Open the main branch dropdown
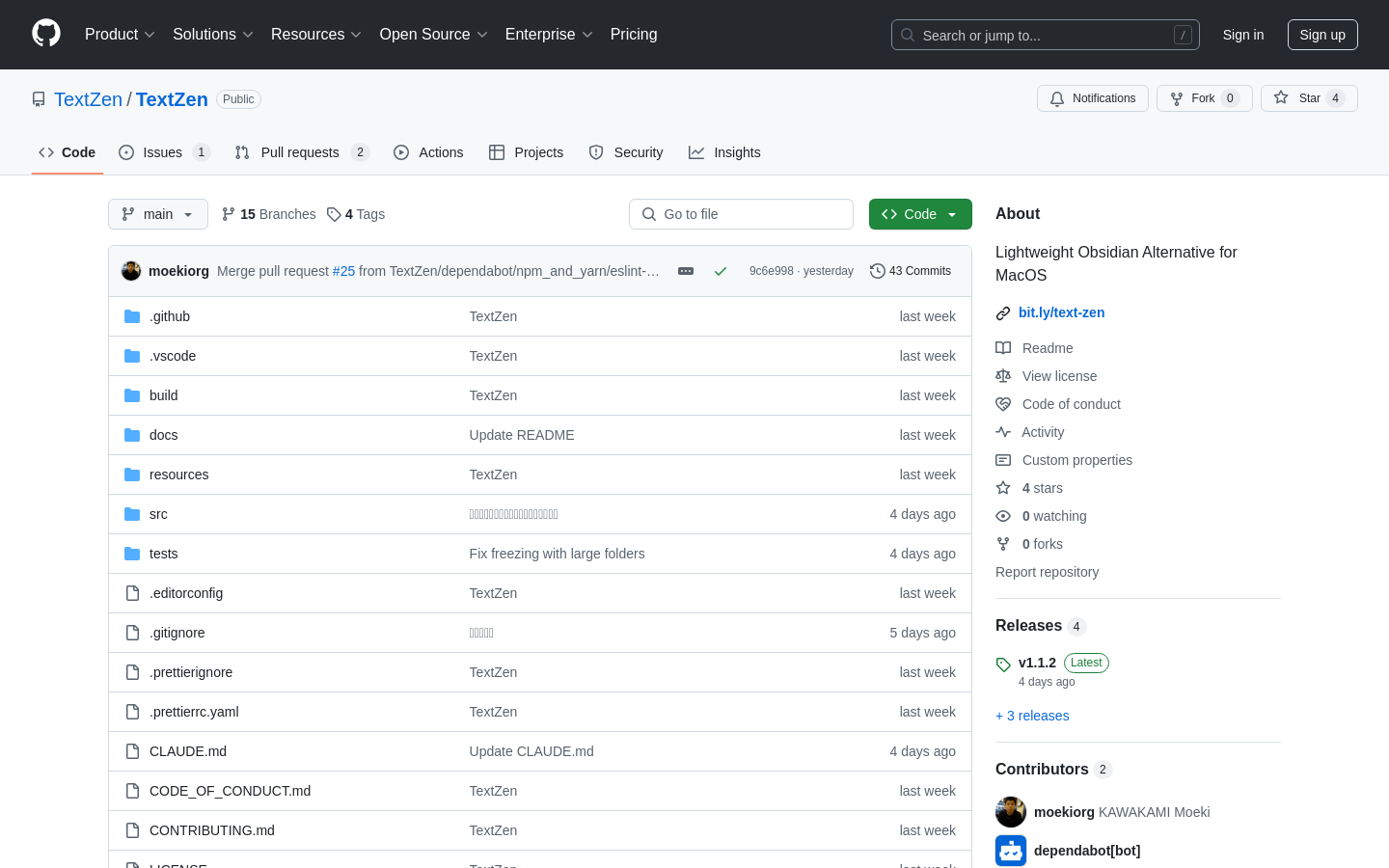Screen dimensions: 1389x868 158,214
